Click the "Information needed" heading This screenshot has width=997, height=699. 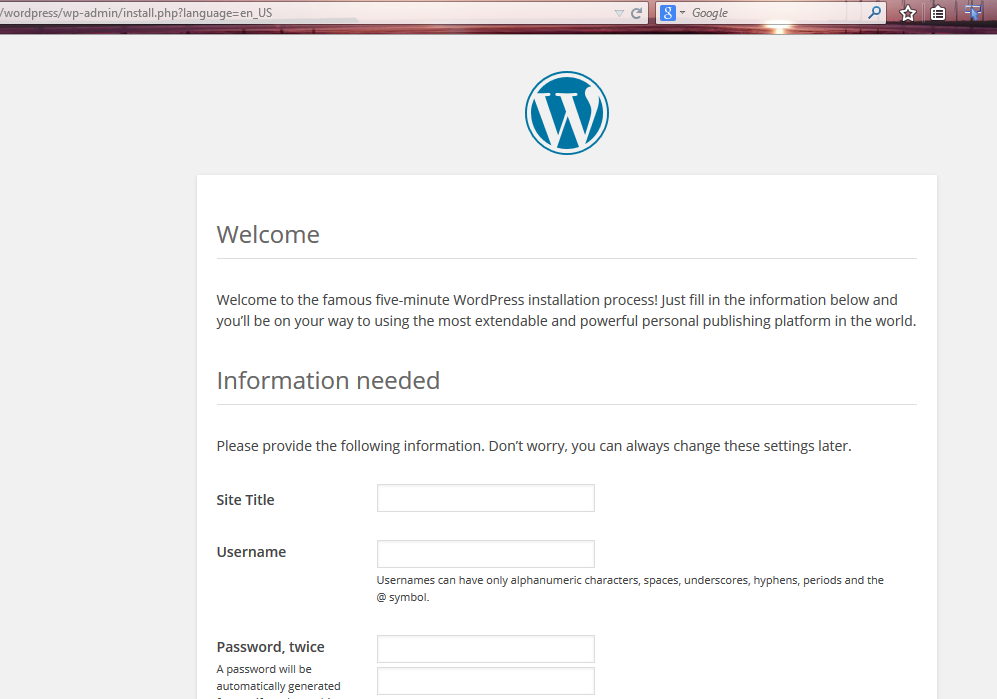pyautogui.click(x=328, y=380)
